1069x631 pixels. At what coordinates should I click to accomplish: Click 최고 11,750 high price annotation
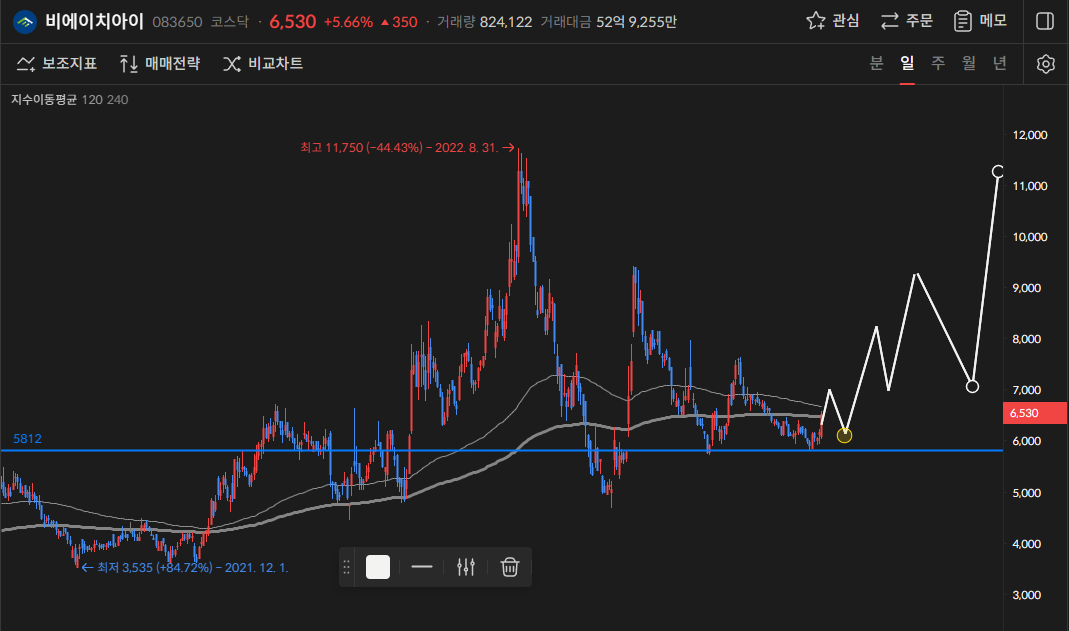point(407,147)
